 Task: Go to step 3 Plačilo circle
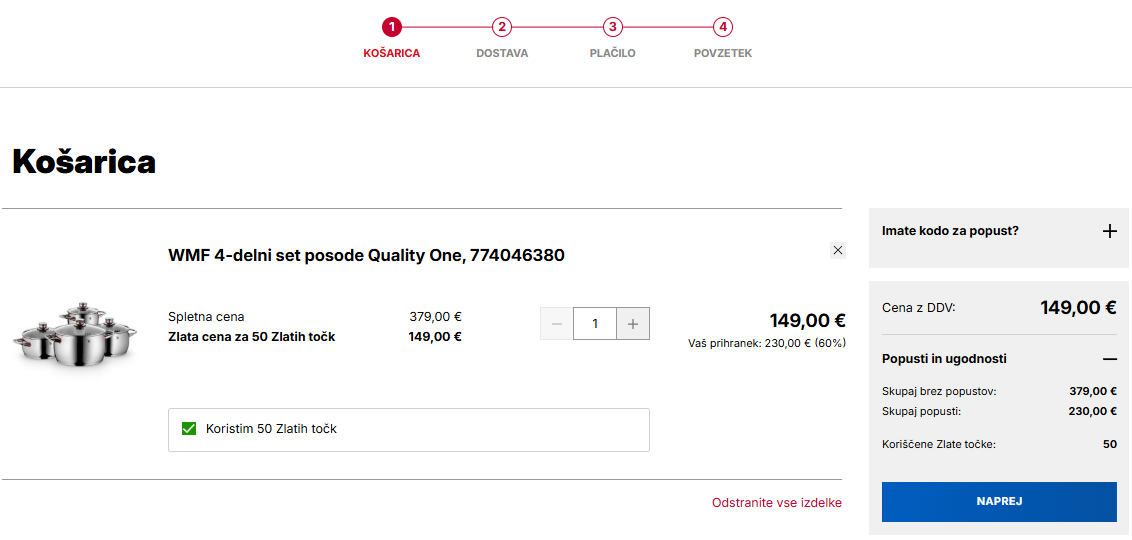pos(612,27)
